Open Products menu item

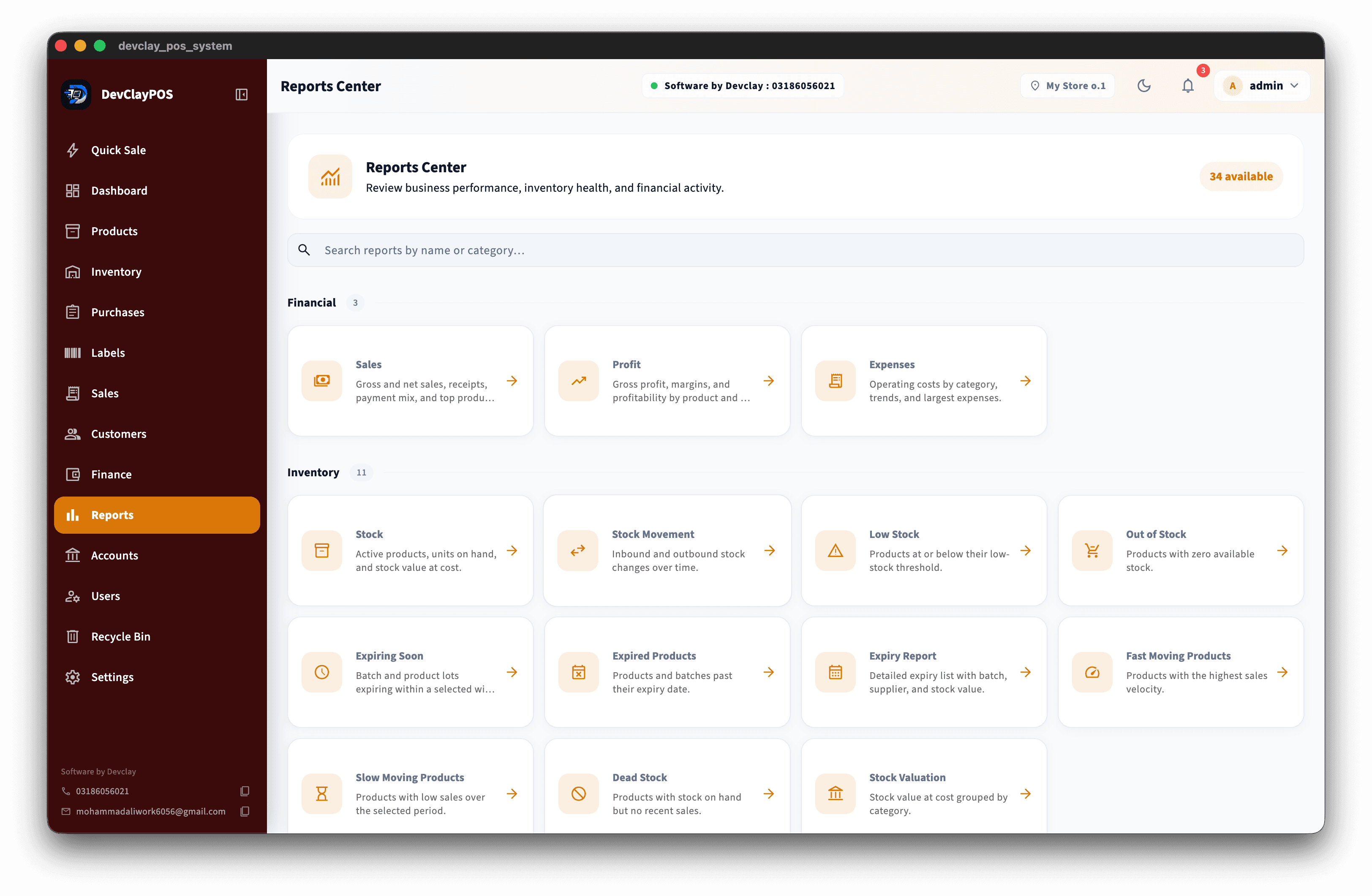click(x=156, y=231)
